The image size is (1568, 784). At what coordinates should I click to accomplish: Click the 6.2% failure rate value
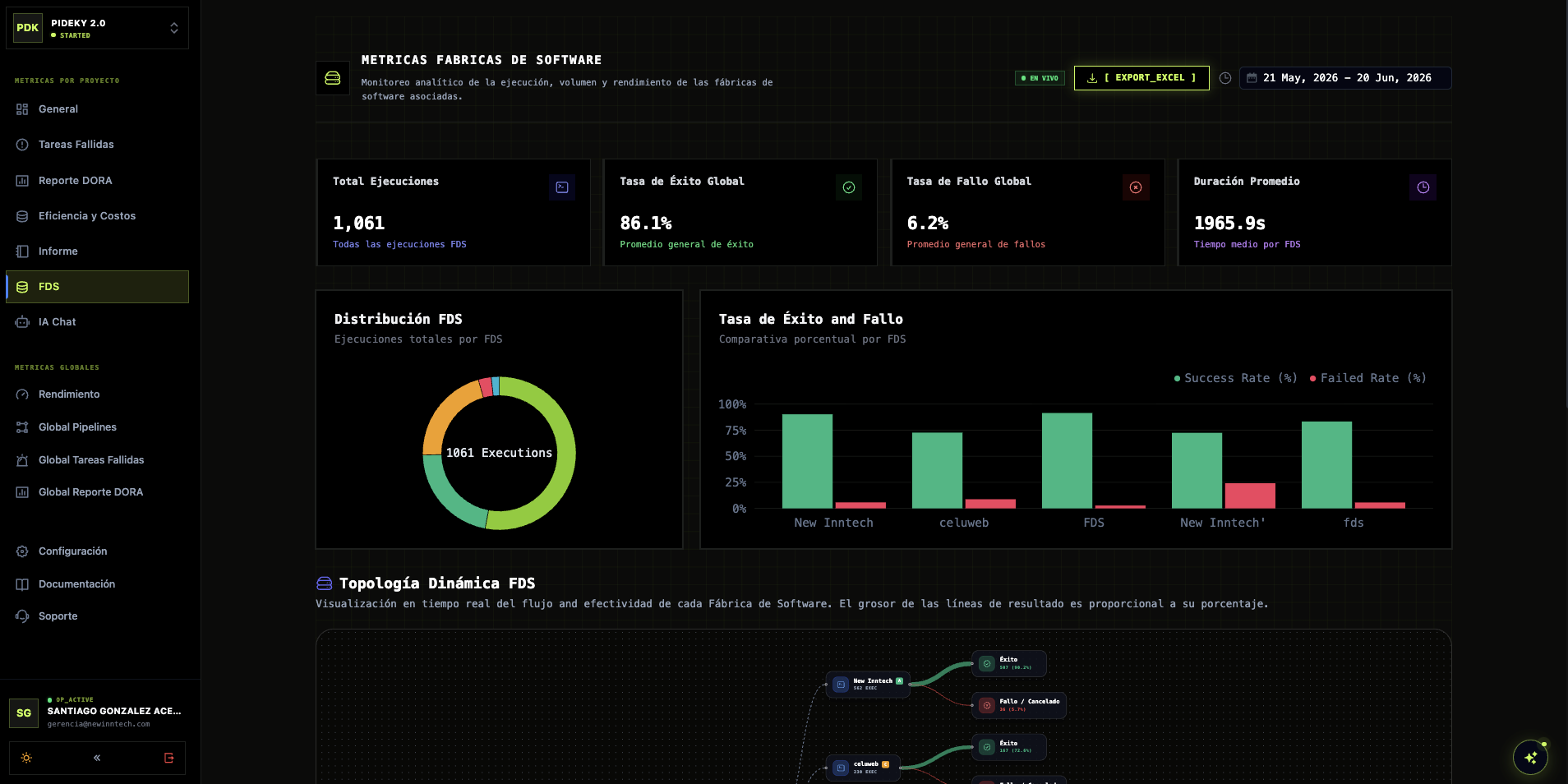tap(928, 224)
